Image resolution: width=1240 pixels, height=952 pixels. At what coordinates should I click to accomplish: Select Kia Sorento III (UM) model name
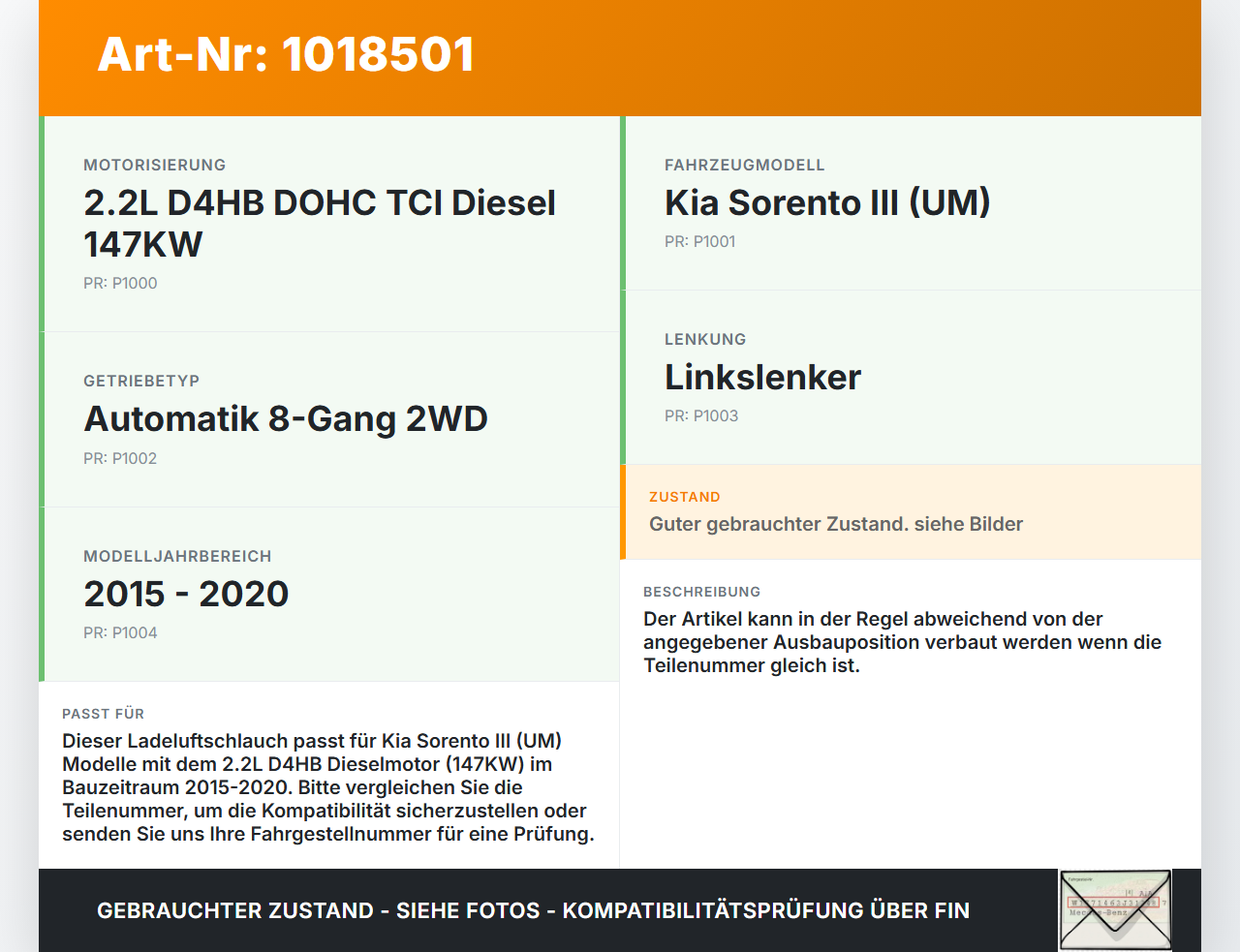coord(827,202)
